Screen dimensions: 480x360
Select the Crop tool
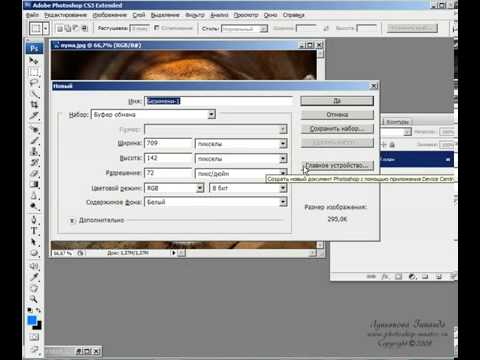click(x=34, y=105)
